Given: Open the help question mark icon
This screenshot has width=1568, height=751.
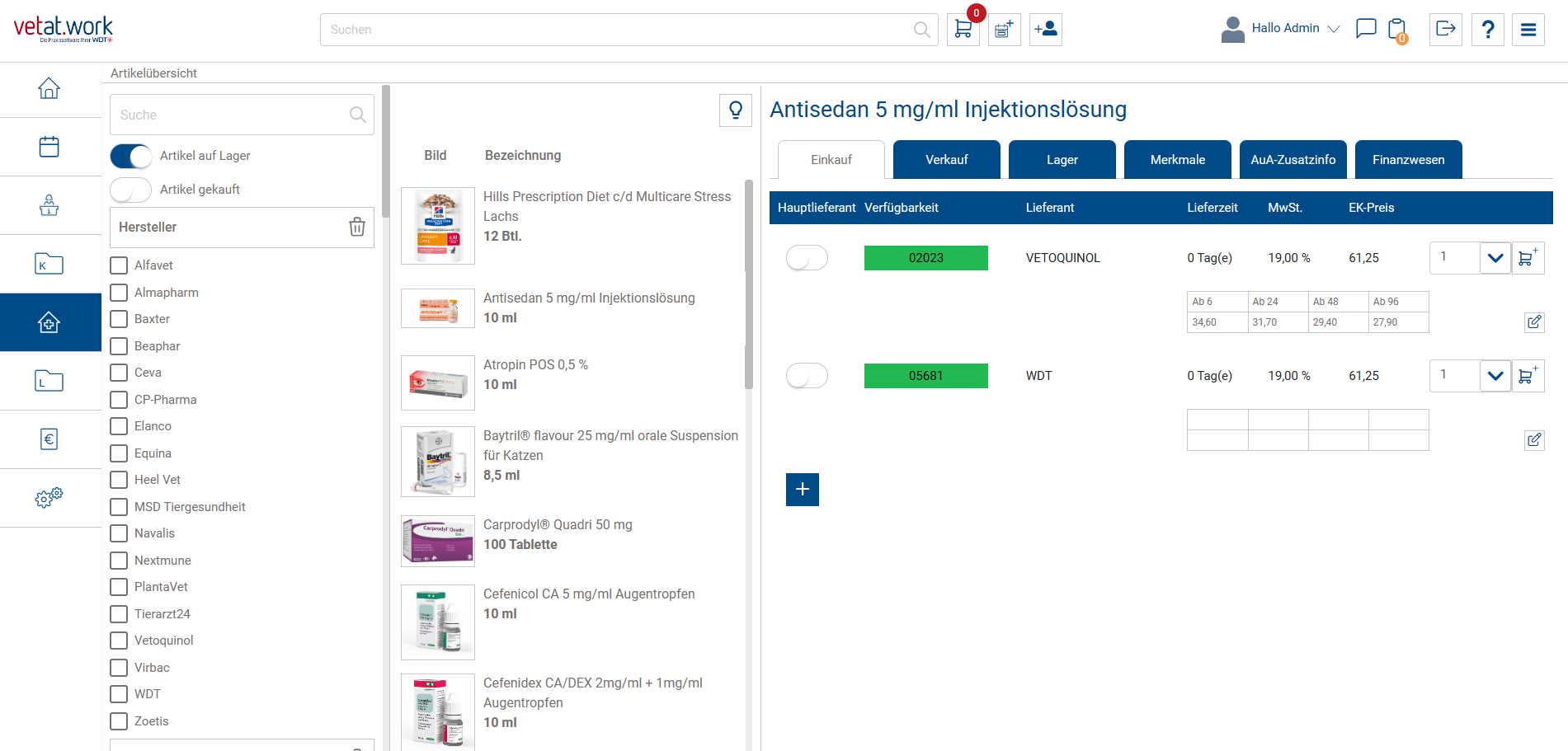Looking at the screenshot, I should [1487, 30].
